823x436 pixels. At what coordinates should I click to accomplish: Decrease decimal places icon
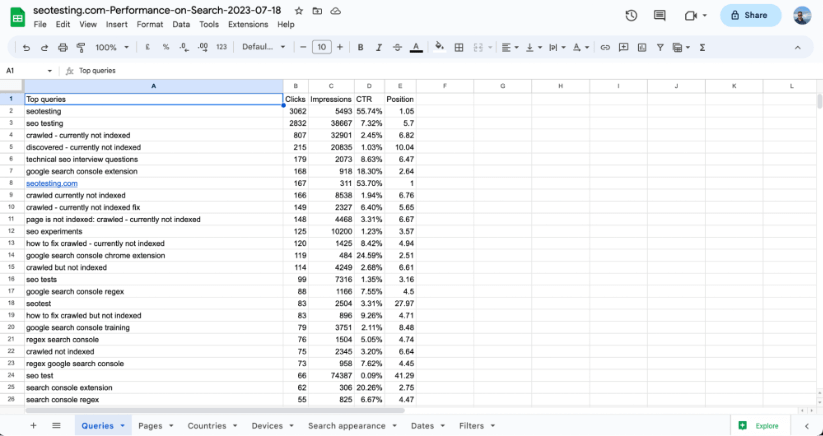[184, 47]
